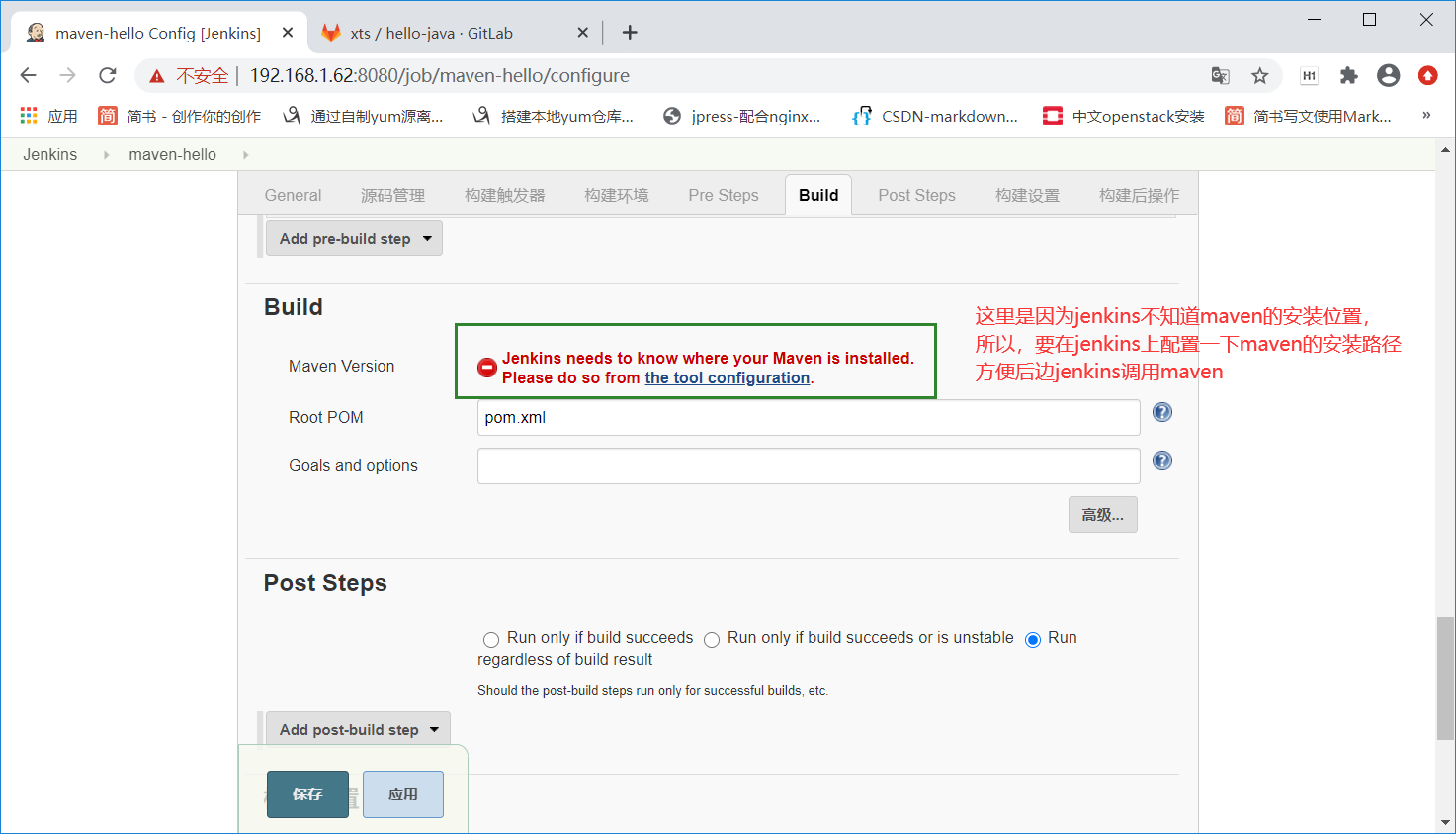This screenshot has height=834, width=1456.
Task: Close the maven-hello Config tab
Action: click(288, 33)
